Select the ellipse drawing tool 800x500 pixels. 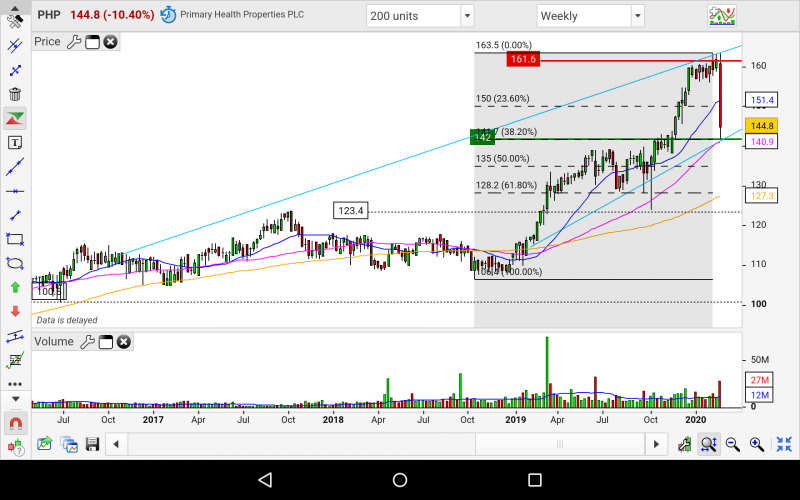[x=15, y=263]
